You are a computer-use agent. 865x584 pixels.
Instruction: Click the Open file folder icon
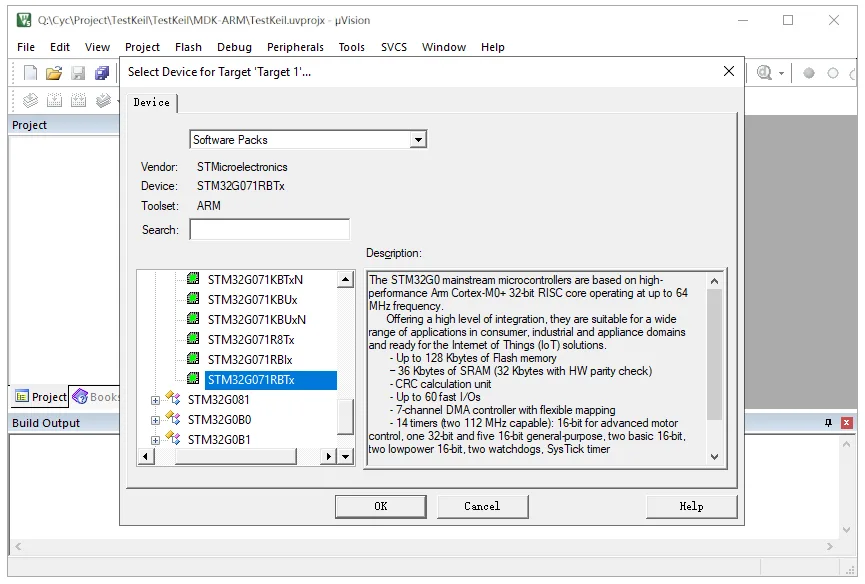point(54,73)
